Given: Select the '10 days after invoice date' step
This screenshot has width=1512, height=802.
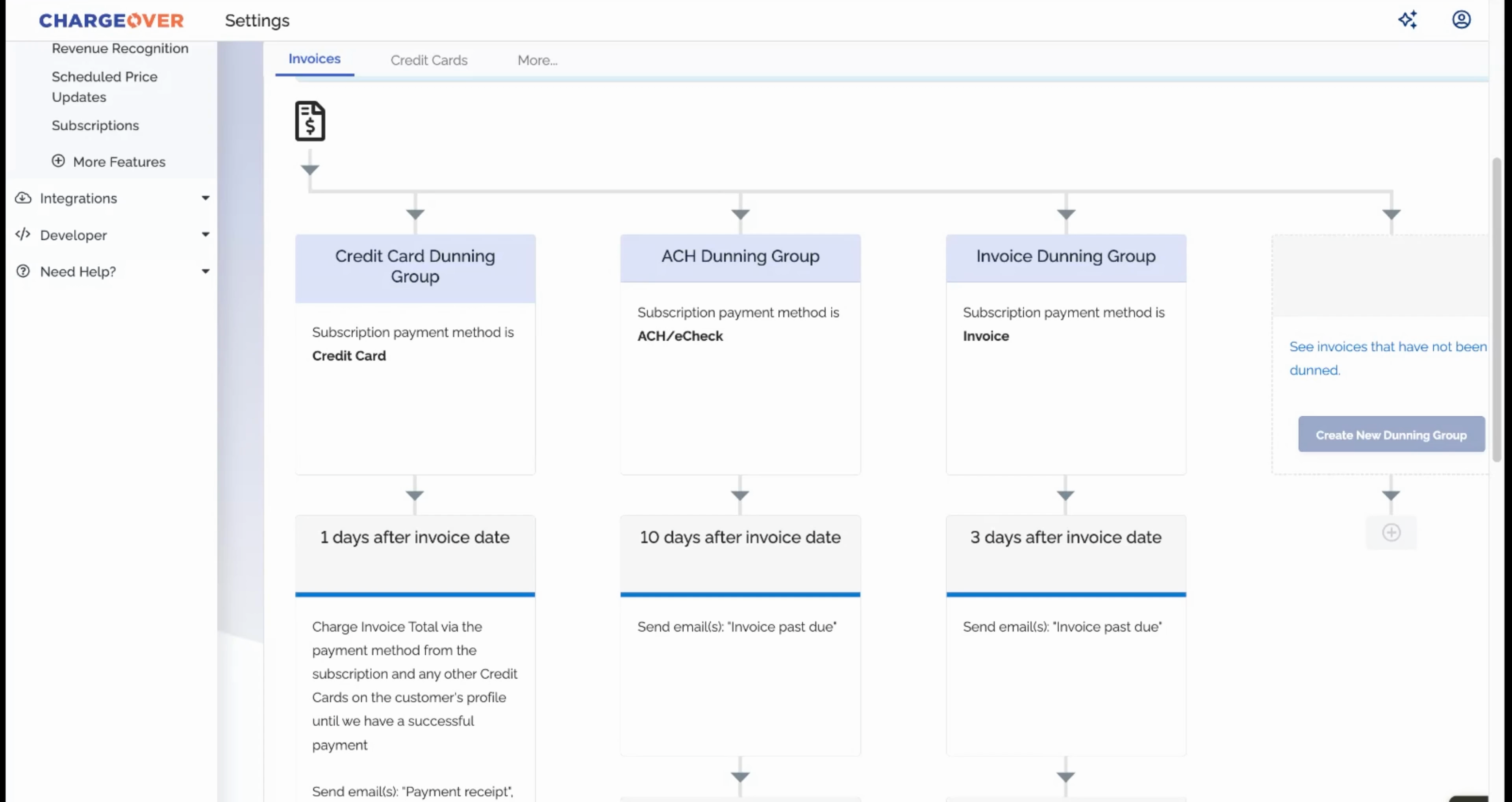Looking at the screenshot, I should 740,555.
